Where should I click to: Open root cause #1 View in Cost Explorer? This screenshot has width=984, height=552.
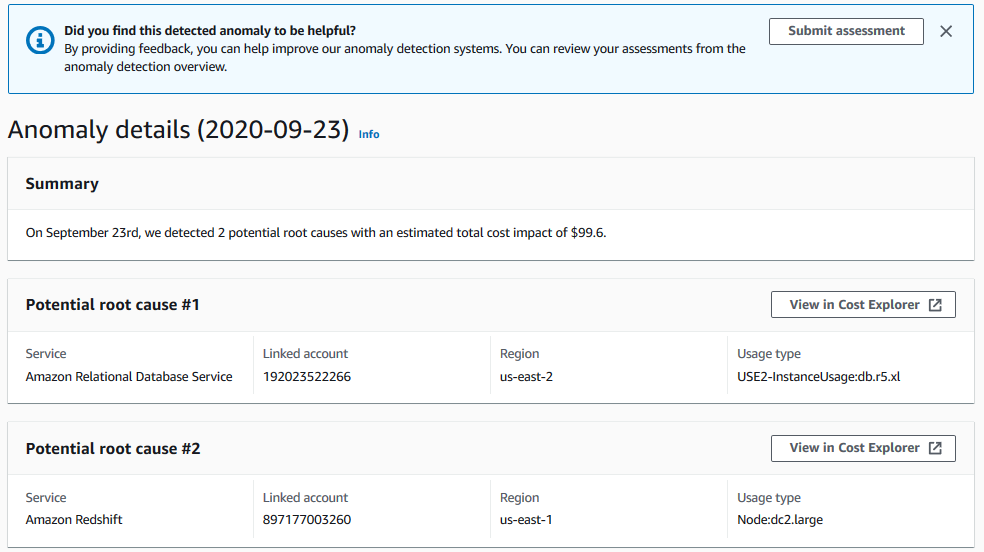coord(863,305)
